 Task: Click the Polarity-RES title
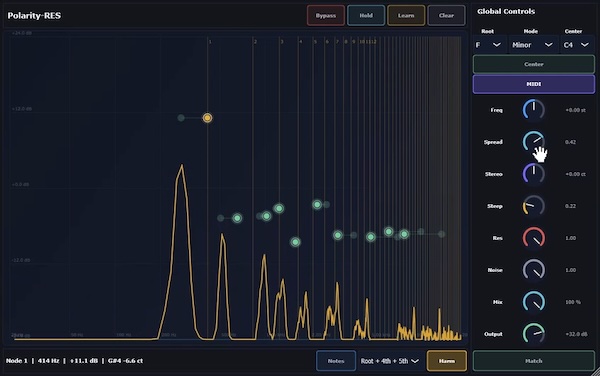click(34, 16)
